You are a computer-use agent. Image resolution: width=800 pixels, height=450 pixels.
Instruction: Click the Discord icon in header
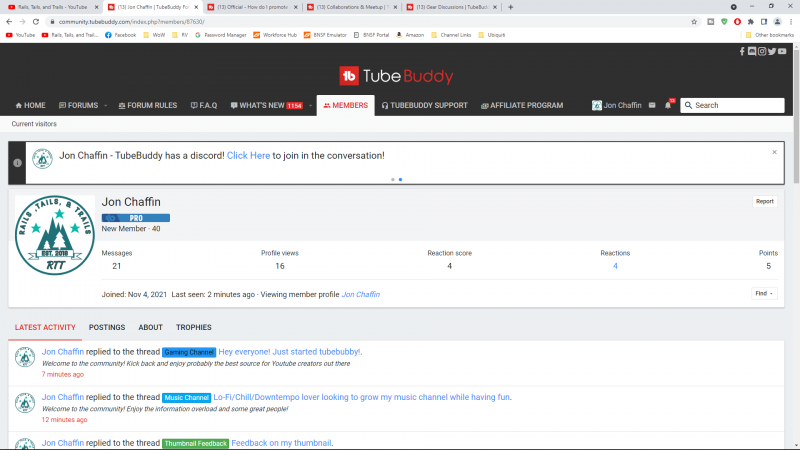point(751,51)
